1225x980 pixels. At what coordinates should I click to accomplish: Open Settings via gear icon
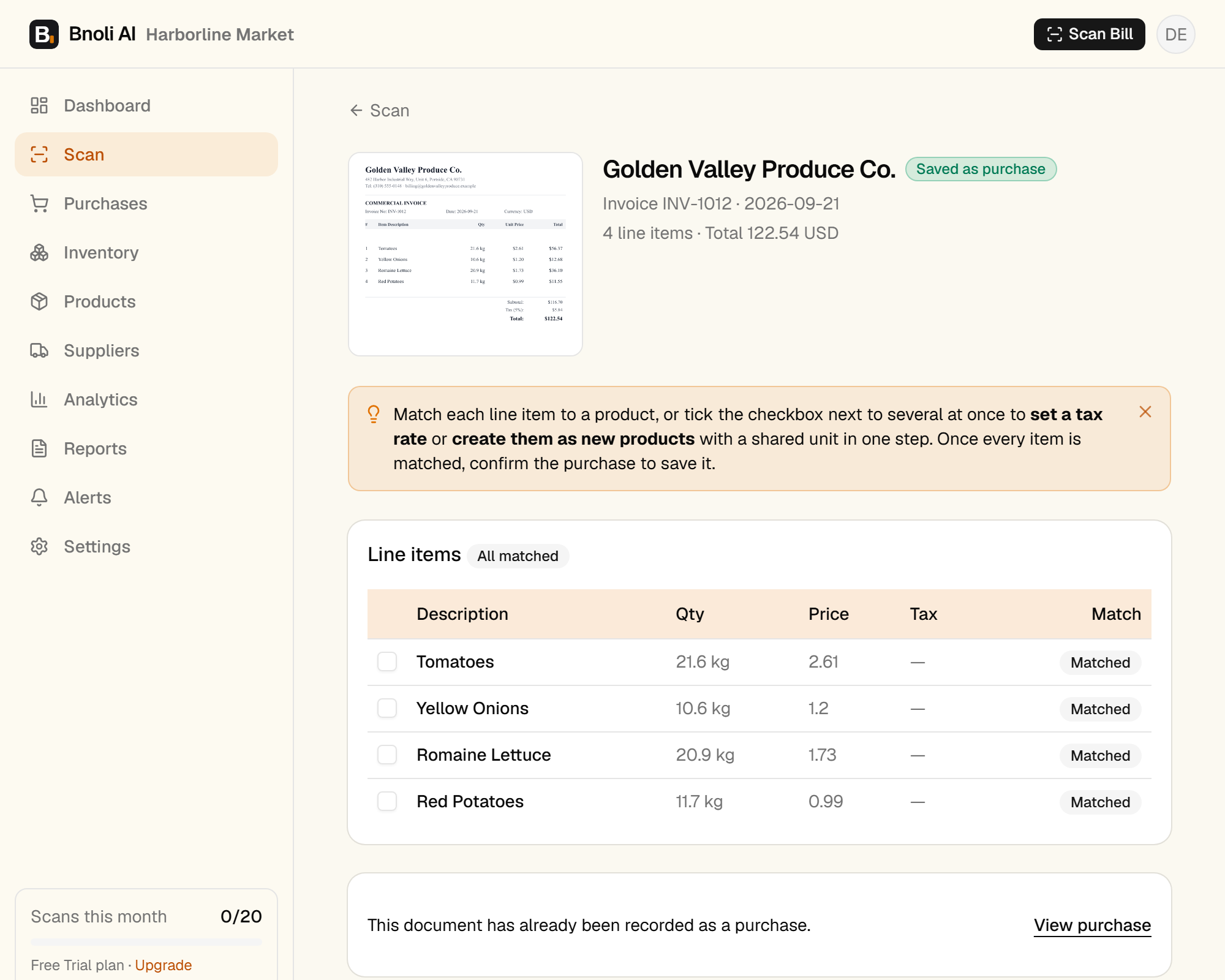point(39,546)
